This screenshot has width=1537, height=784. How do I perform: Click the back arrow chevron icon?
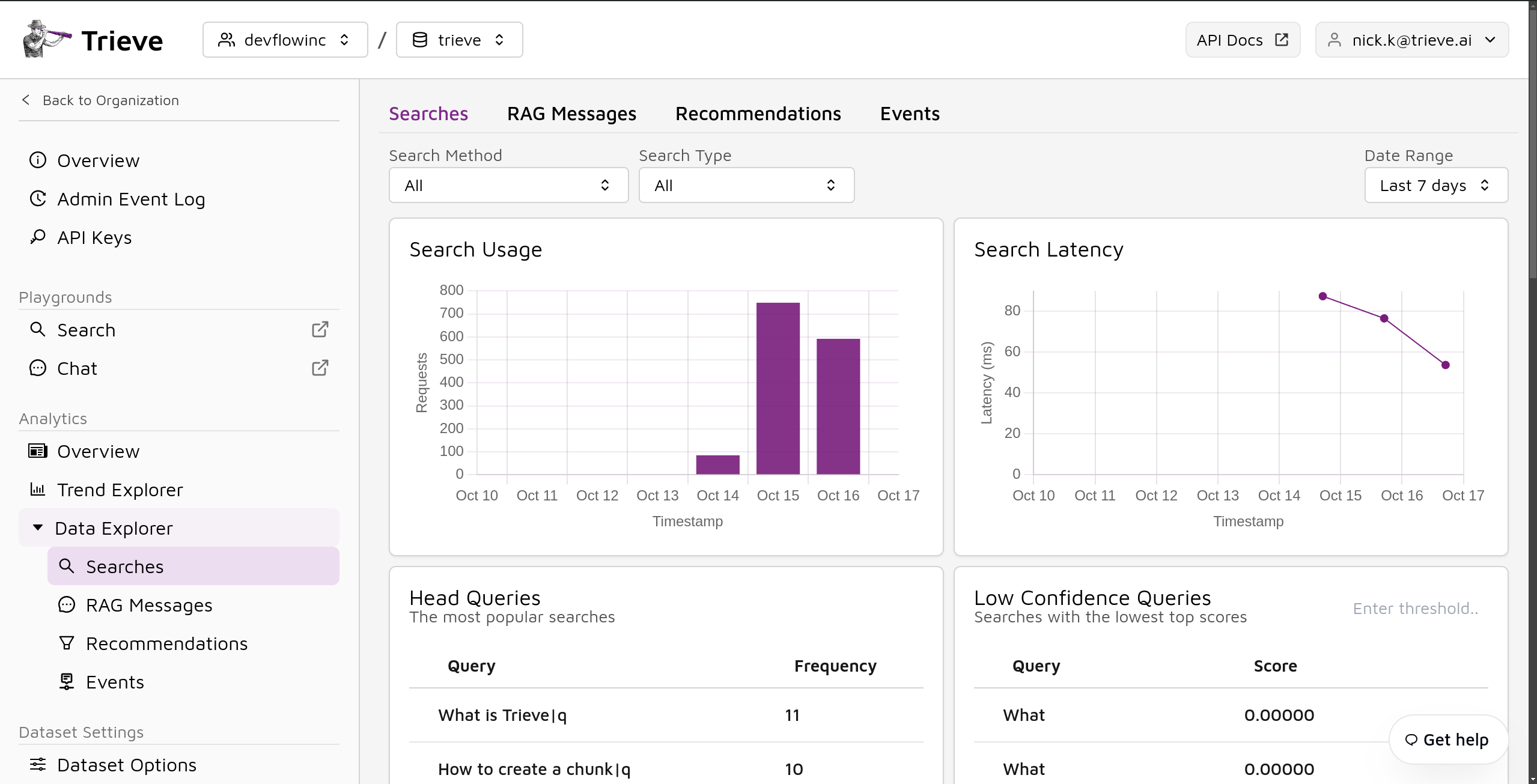26,100
